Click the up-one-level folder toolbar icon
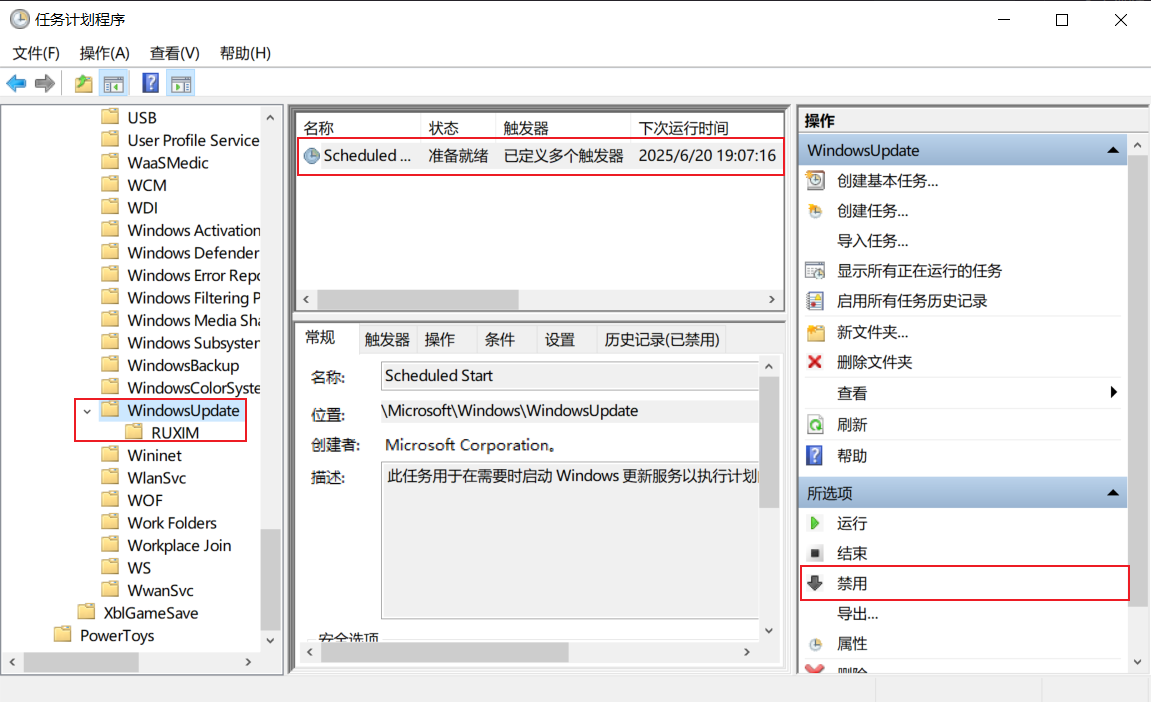This screenshot has width=1151, height=702. tap(84, 84)
